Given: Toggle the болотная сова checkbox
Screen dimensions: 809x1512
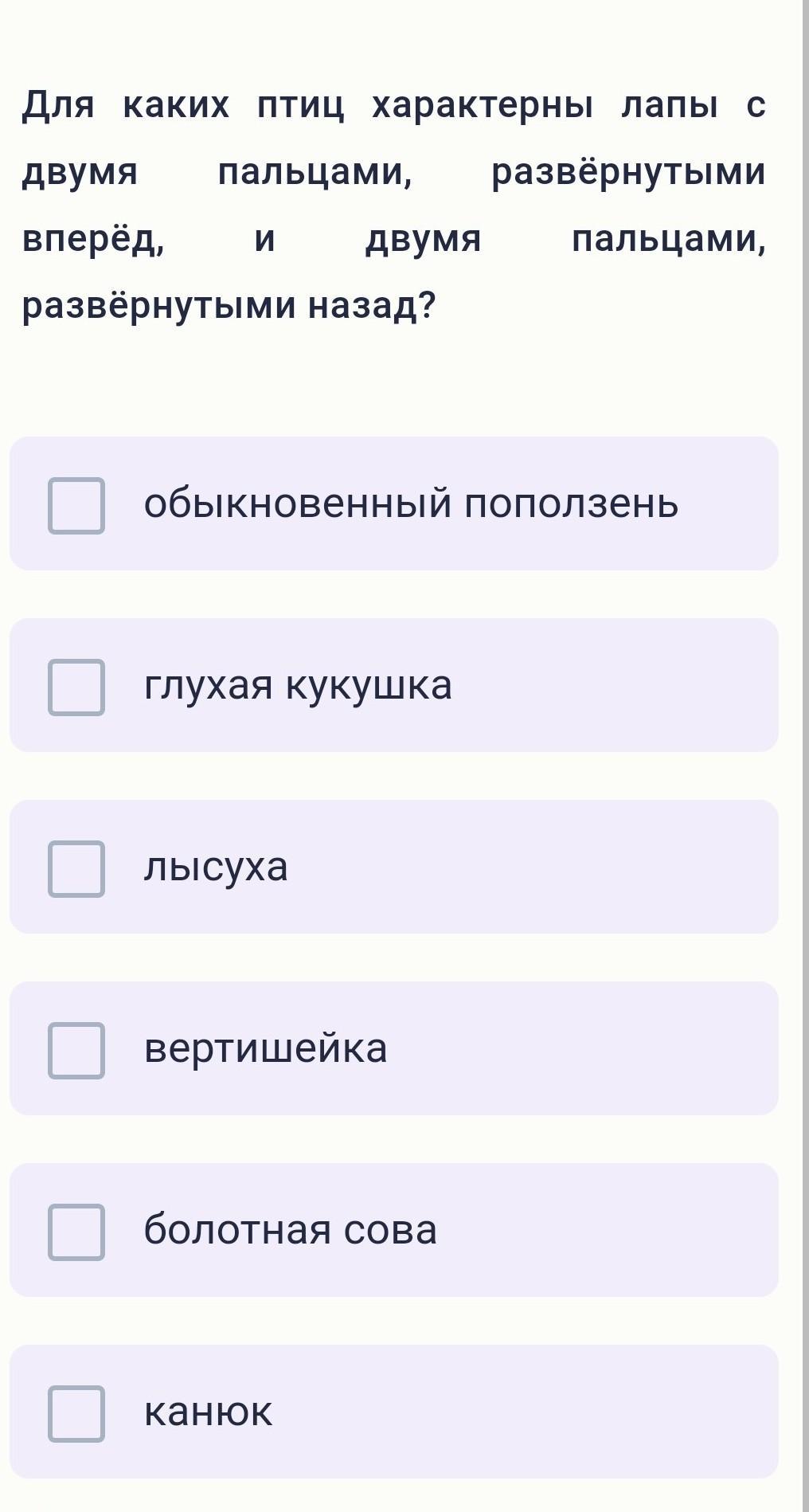Looking at the screenshot, I should tap(76, 1232).
